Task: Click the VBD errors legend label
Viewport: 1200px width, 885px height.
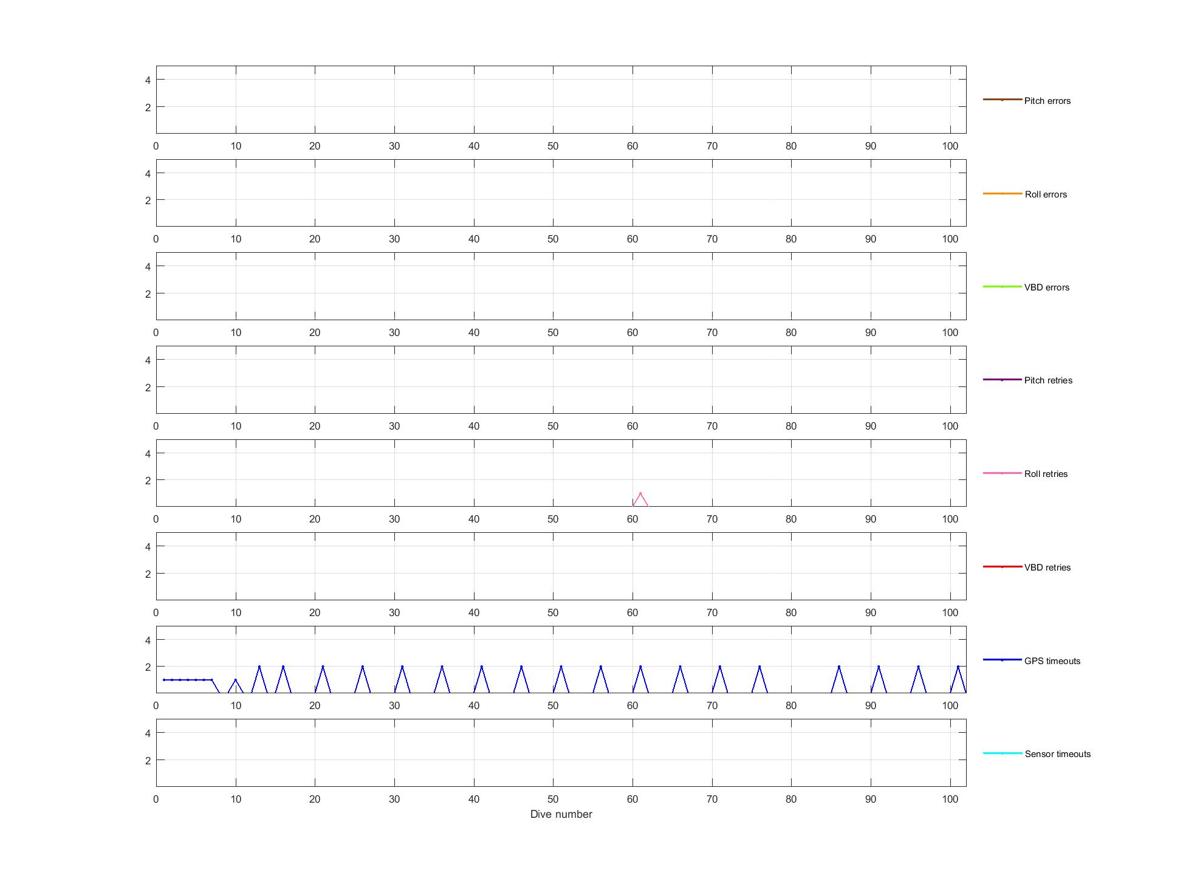Action: pos(1046,288)
